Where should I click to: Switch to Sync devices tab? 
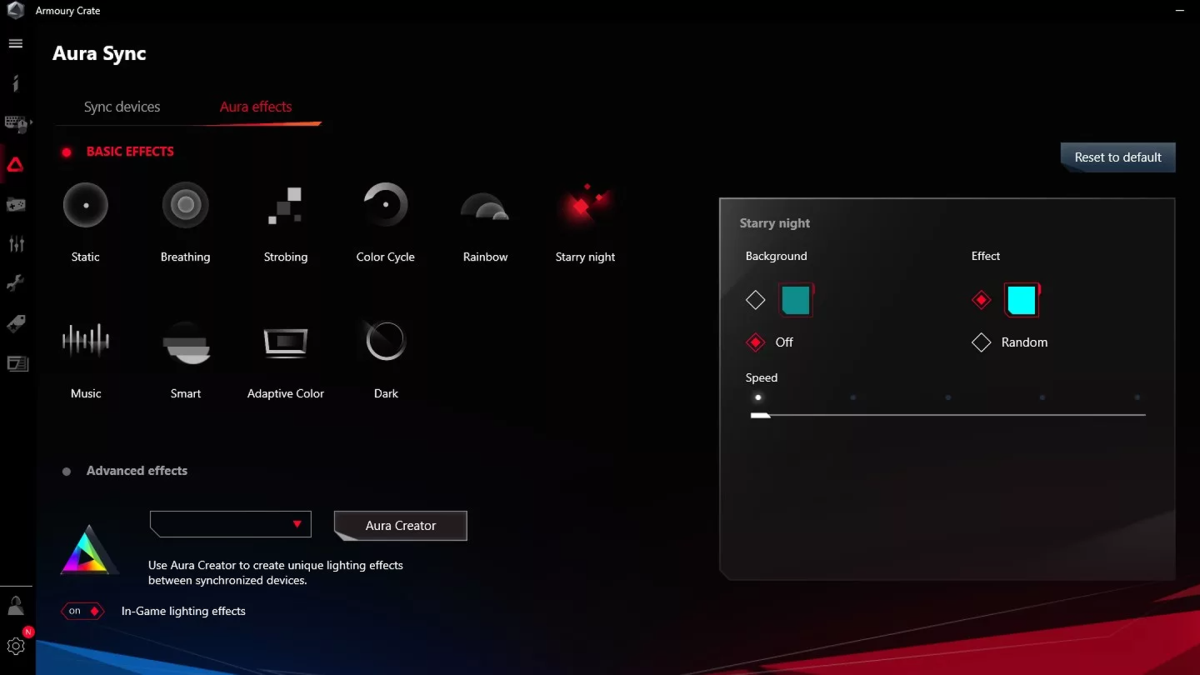(x=122, y=107)
